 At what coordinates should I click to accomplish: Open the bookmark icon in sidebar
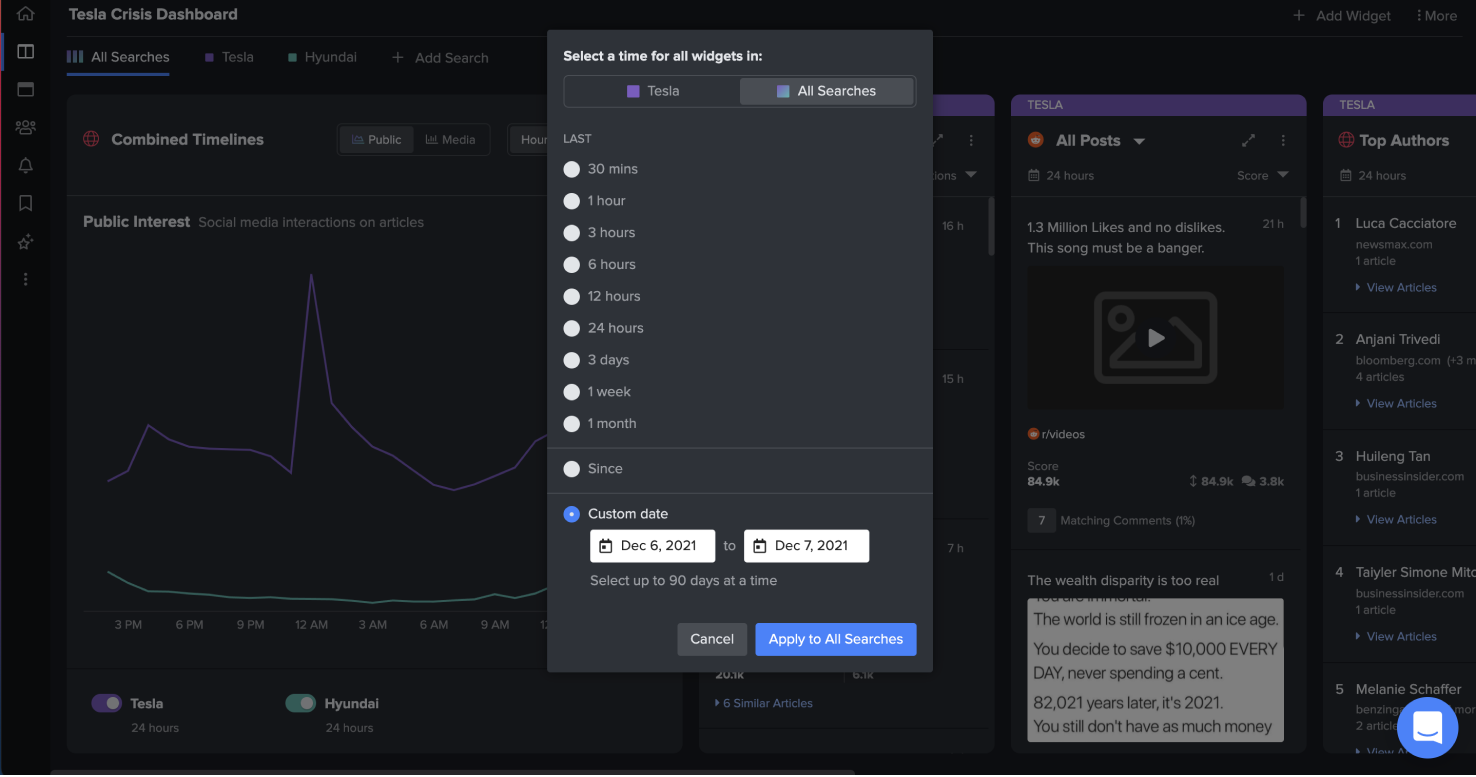pos(26,203)
